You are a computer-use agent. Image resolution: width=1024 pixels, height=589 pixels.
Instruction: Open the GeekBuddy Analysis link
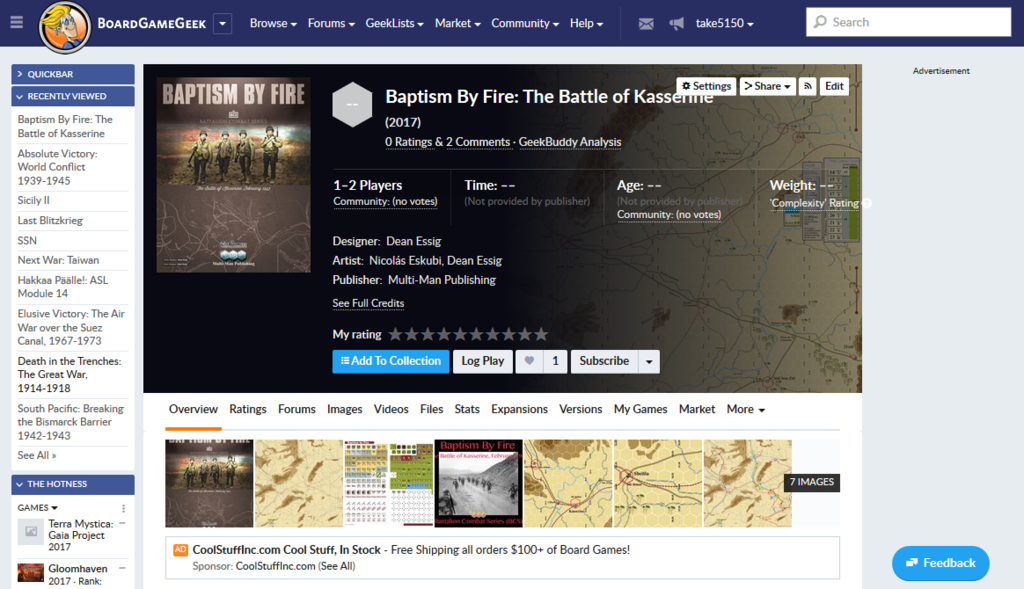pos(569,142)
